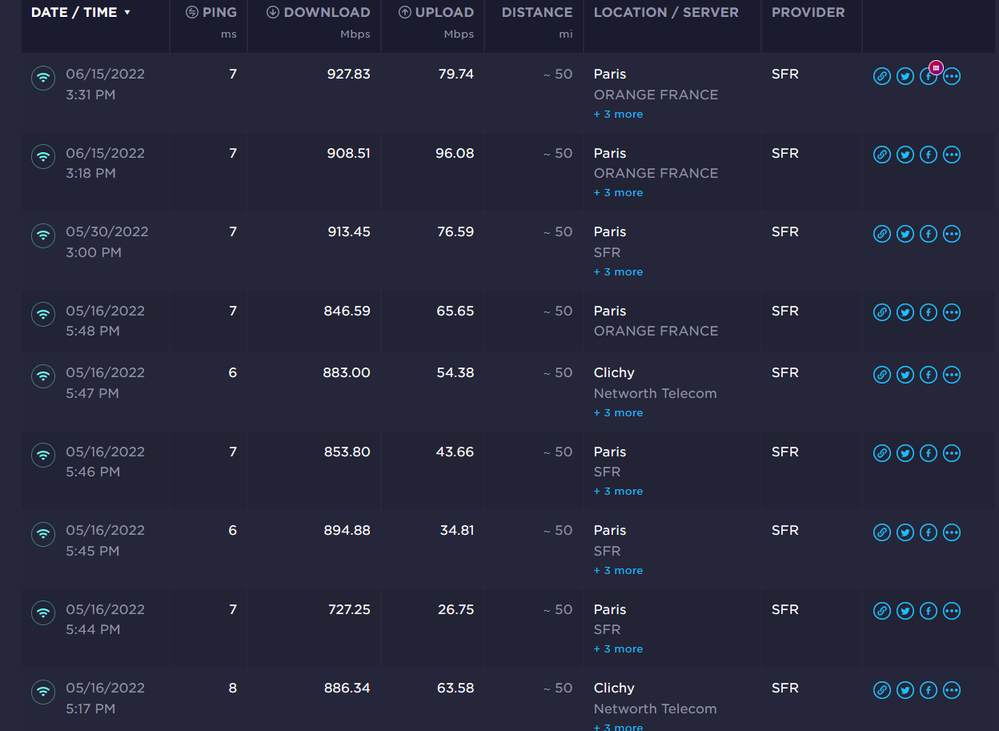Click Wi-Fi icon of 5:17 PM result
This screenshot has width=999, height=731.
point(43,691)
